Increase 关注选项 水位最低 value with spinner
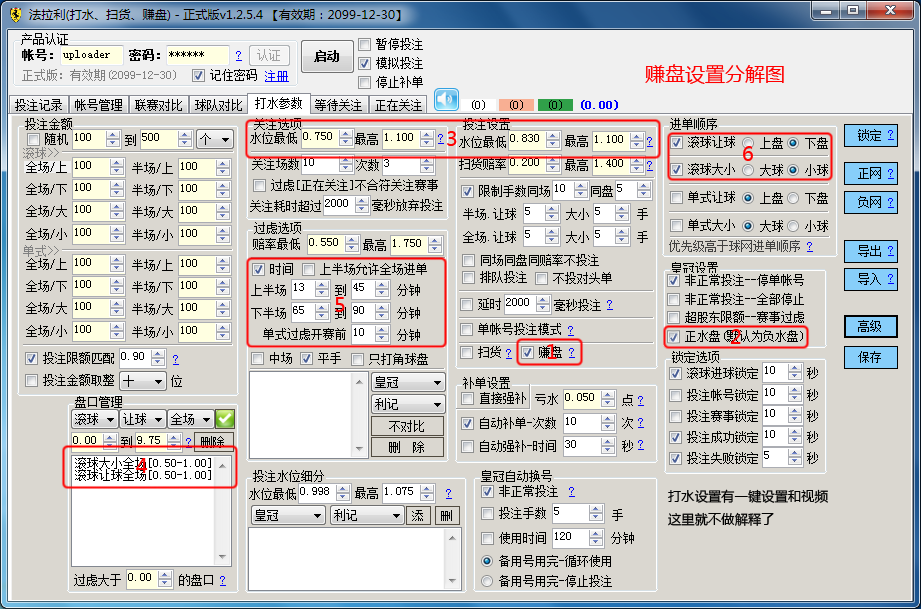The height and width of the screenshot is (609, 921). (x=346, y=133)
